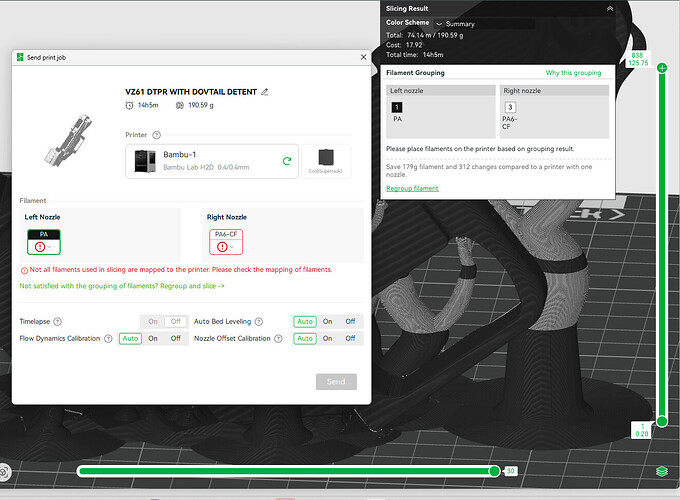Open Right Nozzle PA6-CF filament mapping dropdown
Viewport: 680px width, 500px height.
click(x=226, y=242)
